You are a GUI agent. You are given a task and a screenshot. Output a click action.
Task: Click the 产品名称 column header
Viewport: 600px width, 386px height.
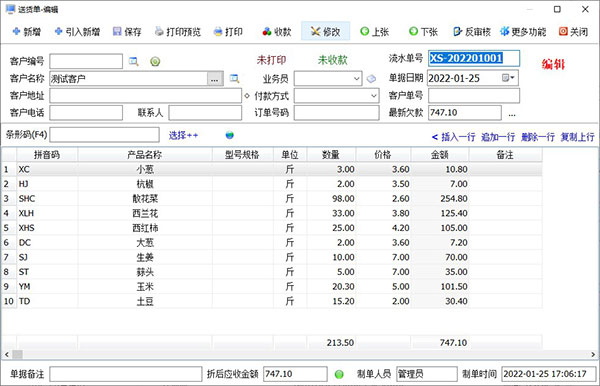(x=145, y=155)
